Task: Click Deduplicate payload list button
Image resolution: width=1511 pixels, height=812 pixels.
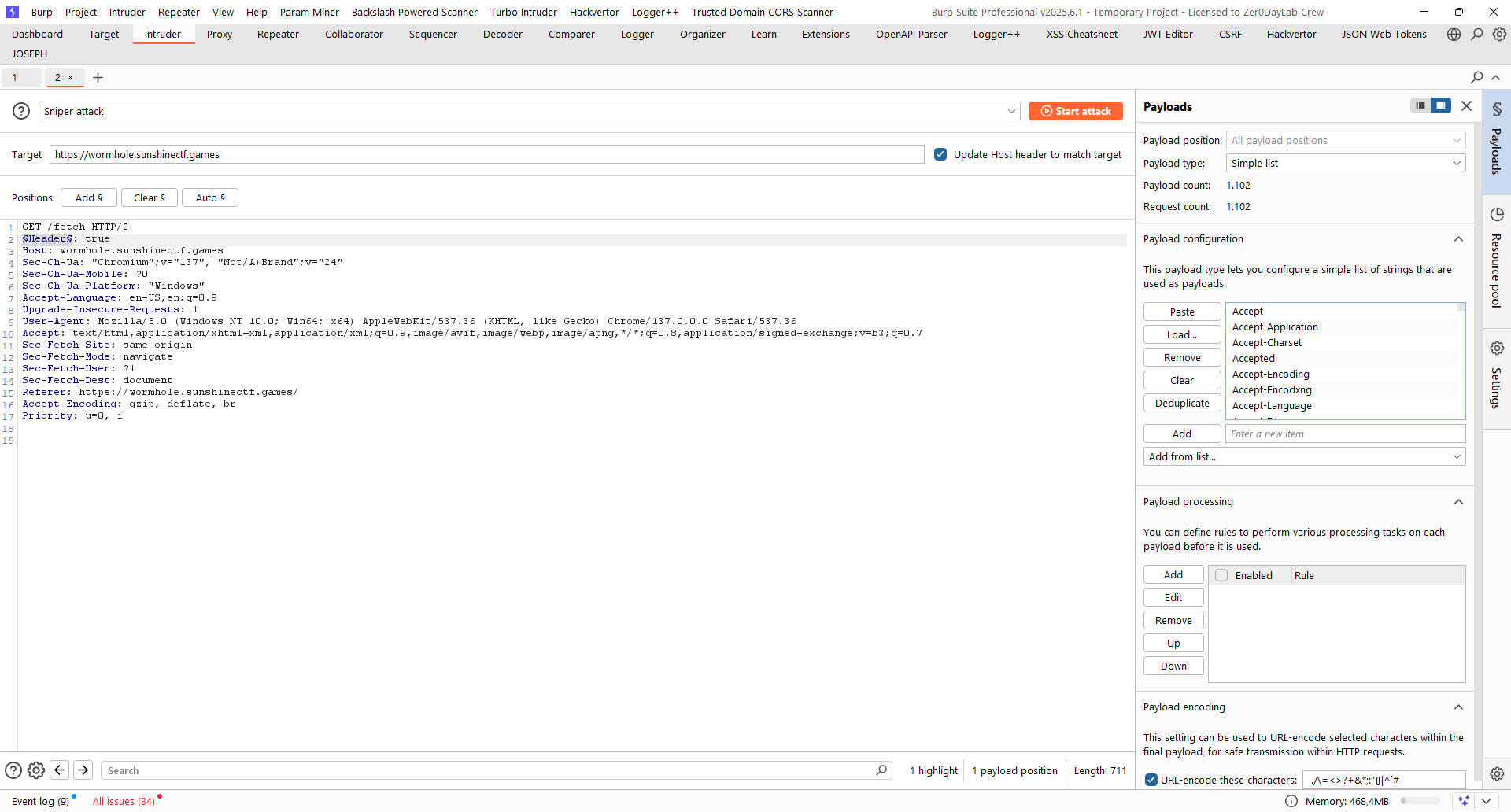Action: tap(1182, 403)
